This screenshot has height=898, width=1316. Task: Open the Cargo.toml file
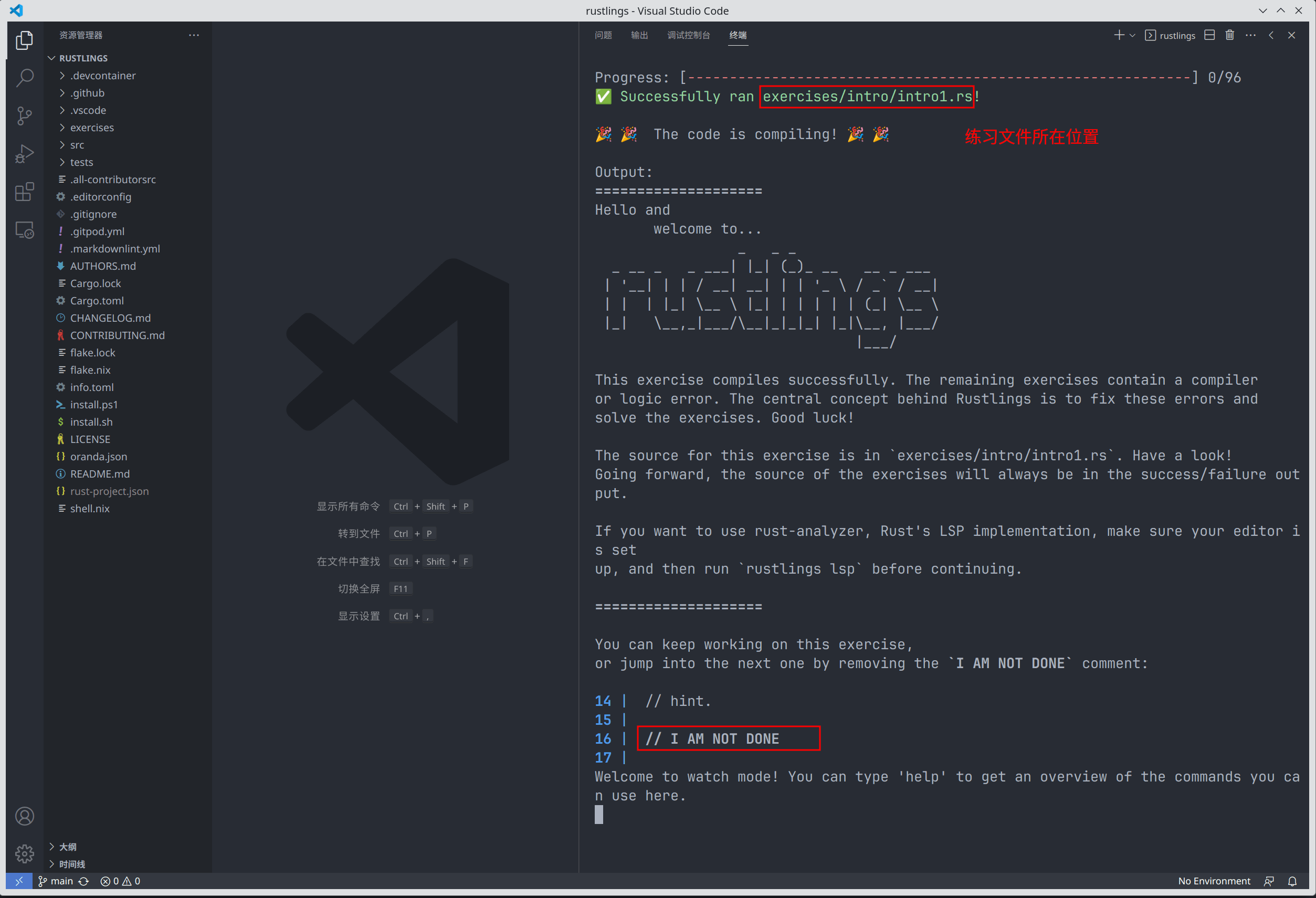click(x=128, y=301)
